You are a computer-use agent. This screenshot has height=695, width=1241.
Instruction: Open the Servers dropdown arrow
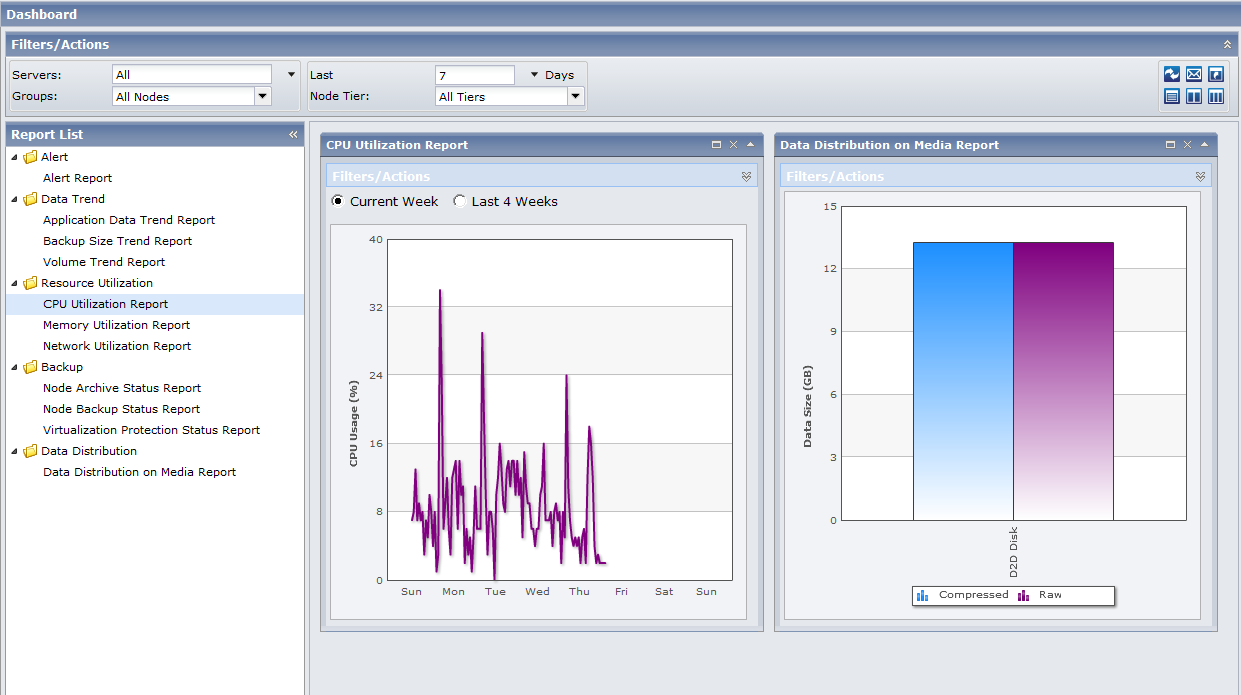(291, 75)
